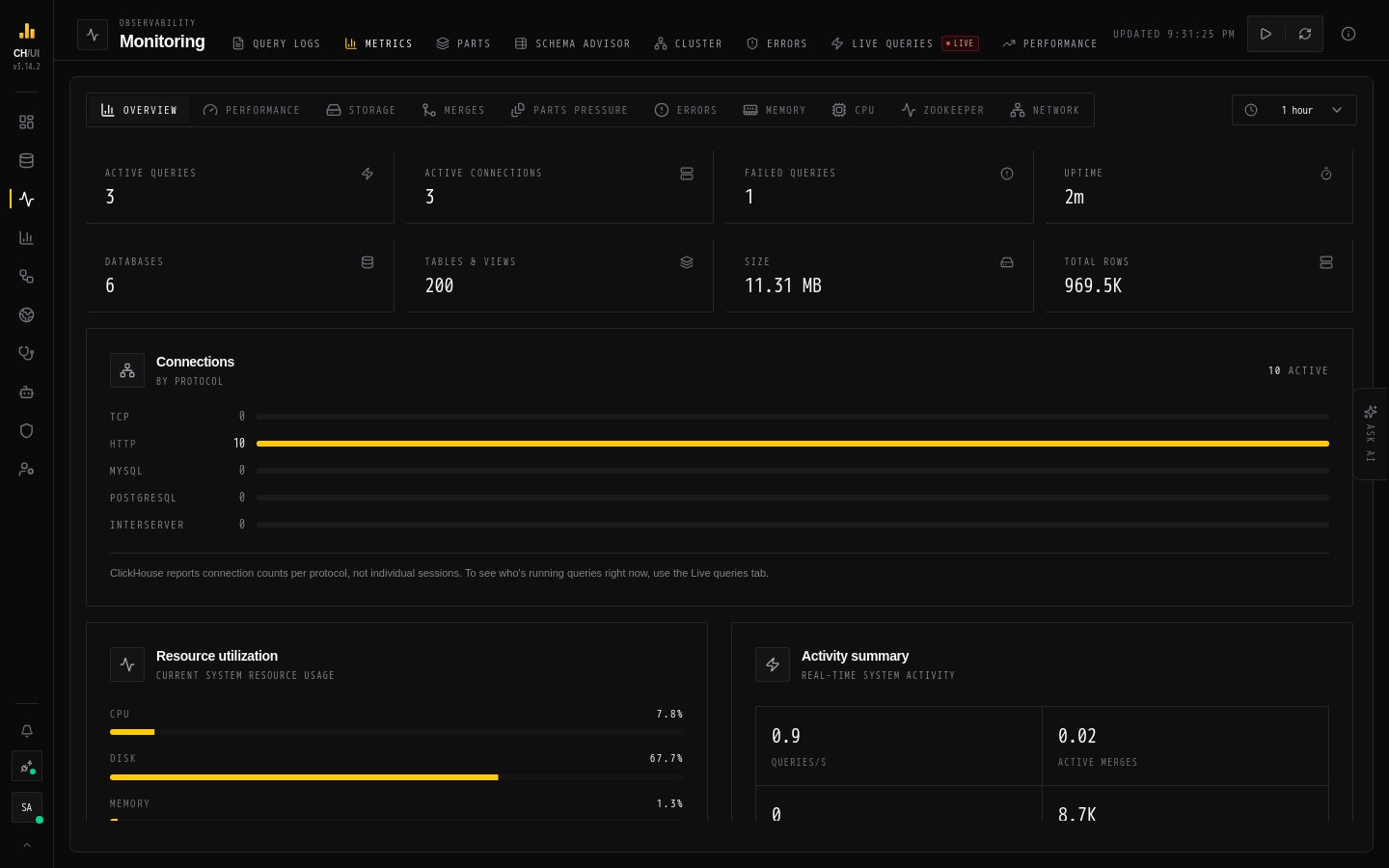Open the info icon in the header
The image size is (1389, 868).
point(1348,34)
